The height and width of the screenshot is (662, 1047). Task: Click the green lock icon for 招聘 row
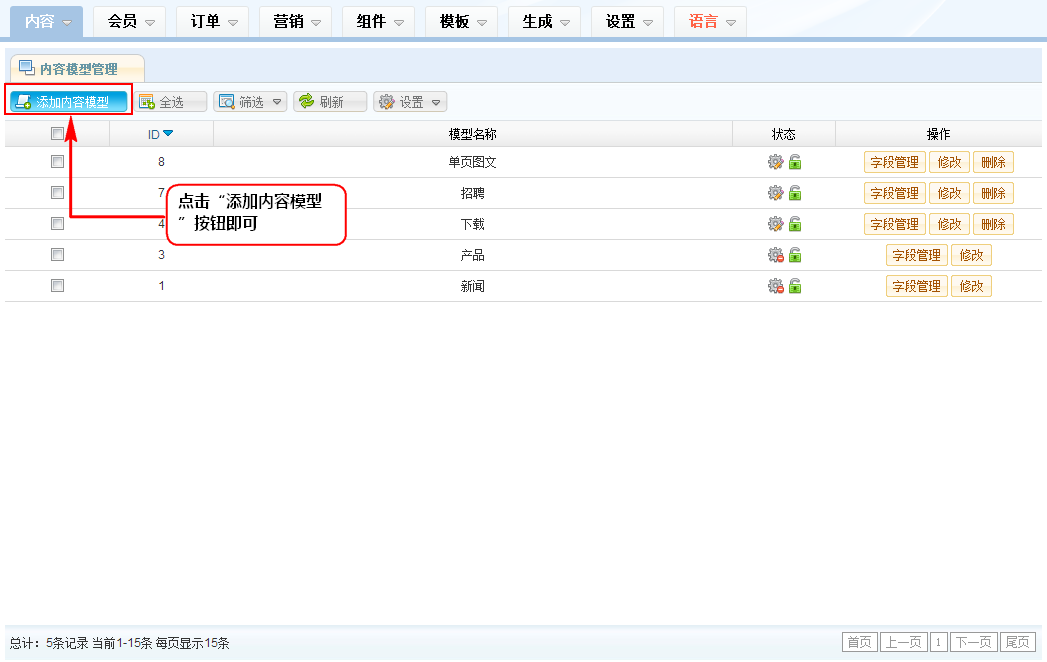pos(795,193)
